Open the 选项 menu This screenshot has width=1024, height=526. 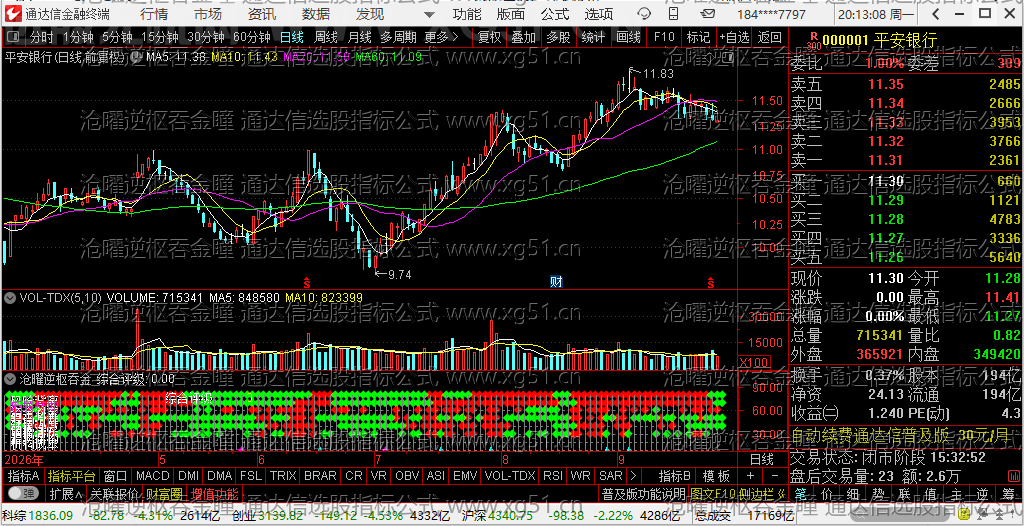coord(599,14)
